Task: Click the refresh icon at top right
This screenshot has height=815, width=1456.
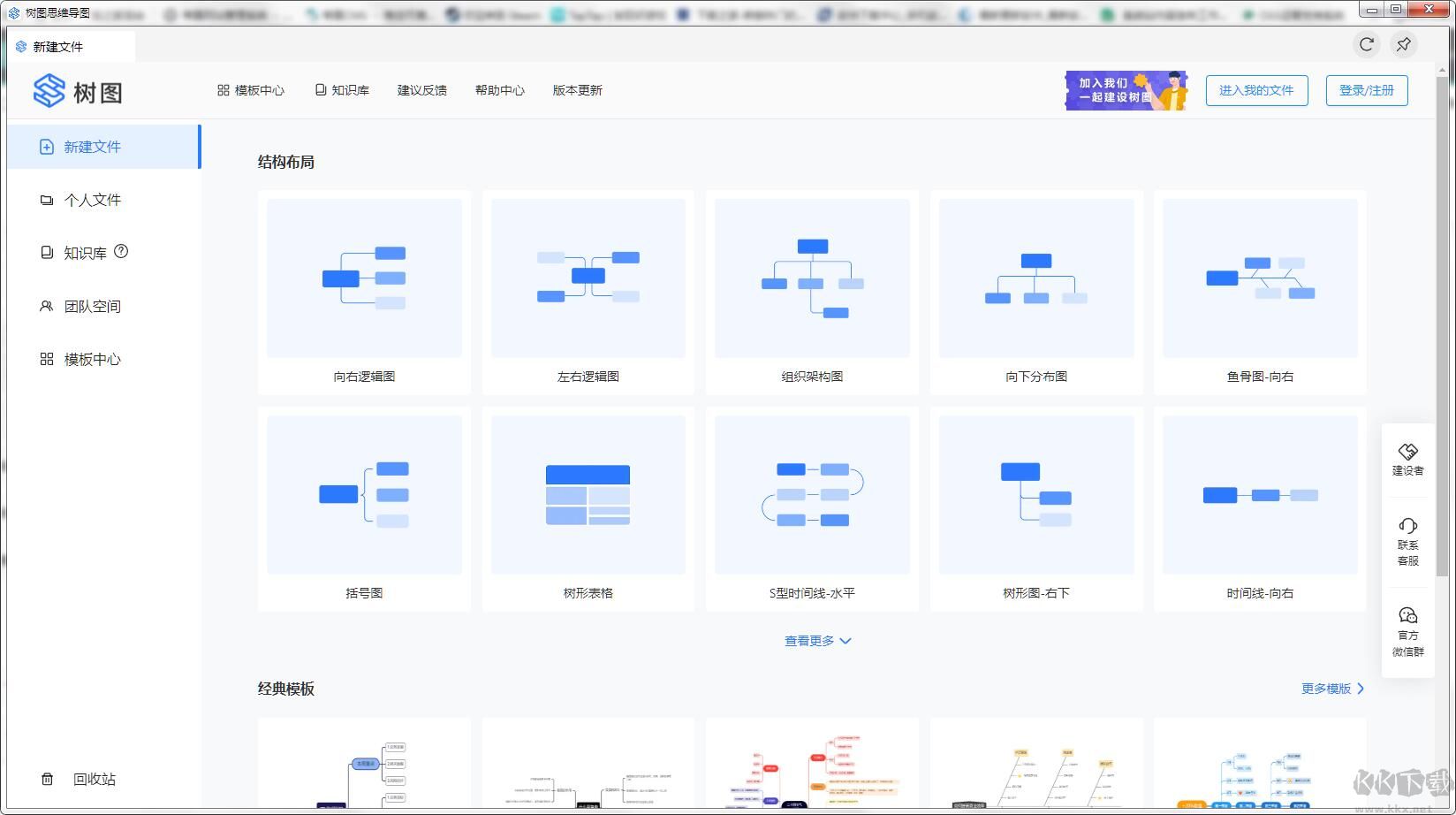Action: (x=1367, y=44)
